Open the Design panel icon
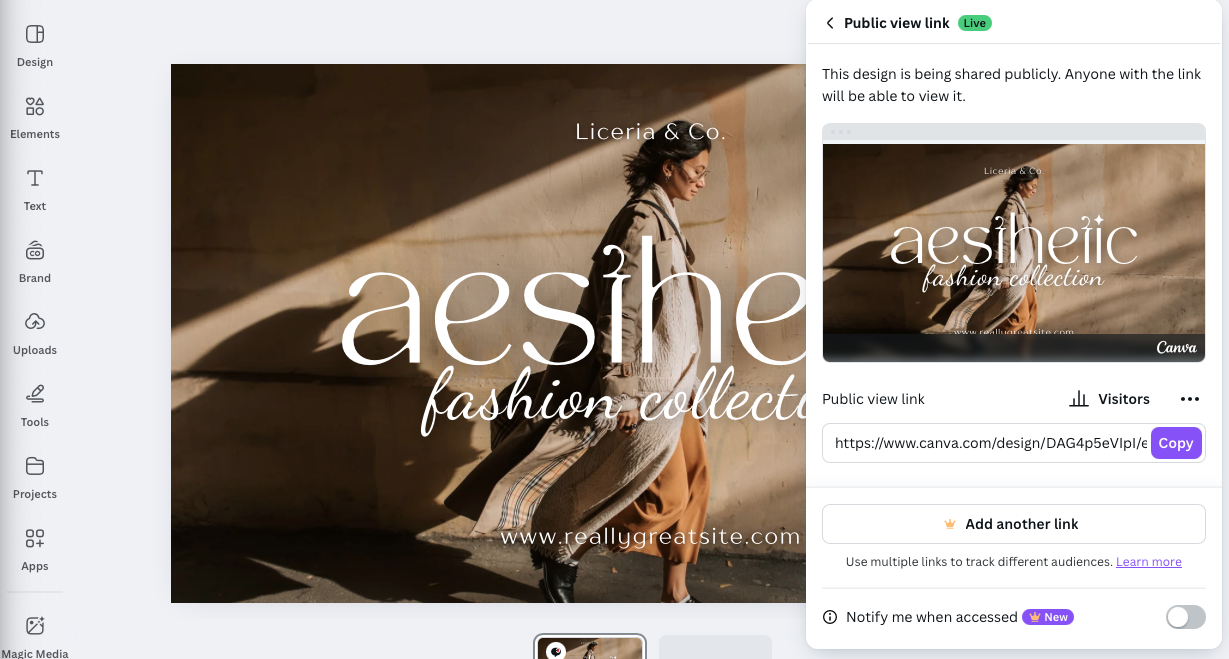 (x=35, y=35)
